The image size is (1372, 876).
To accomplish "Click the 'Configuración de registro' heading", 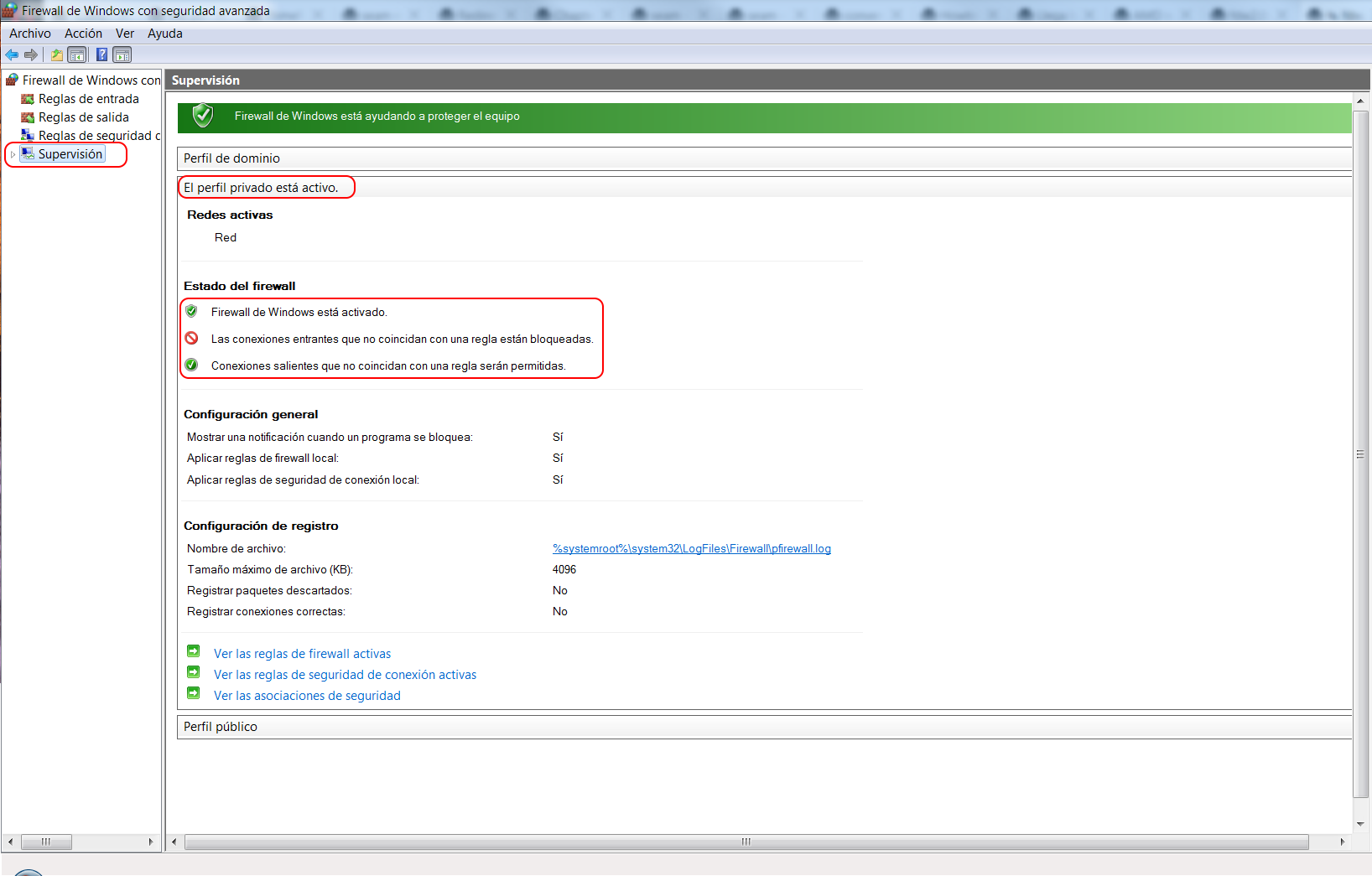I will point(261,526).
